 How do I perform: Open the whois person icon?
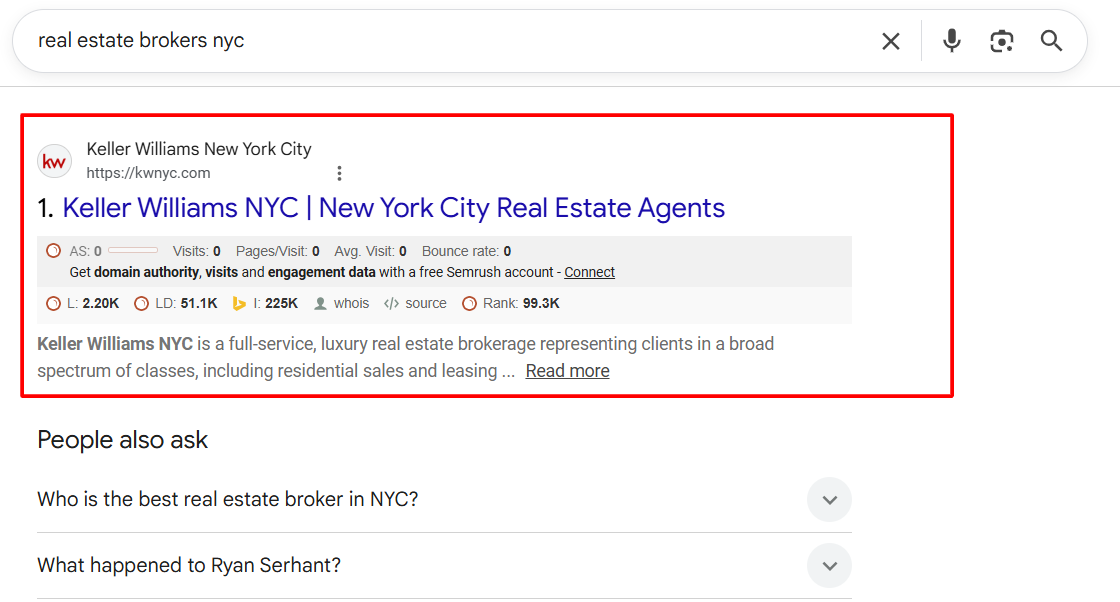tap(321, 303)
